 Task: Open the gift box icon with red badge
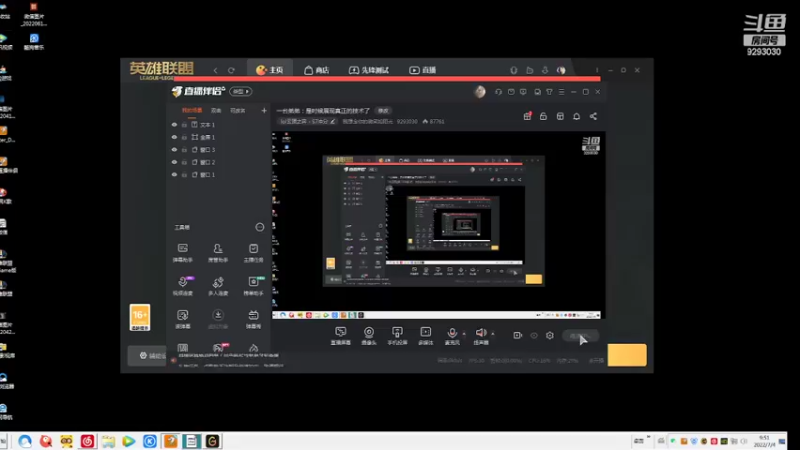click(528, 116)
